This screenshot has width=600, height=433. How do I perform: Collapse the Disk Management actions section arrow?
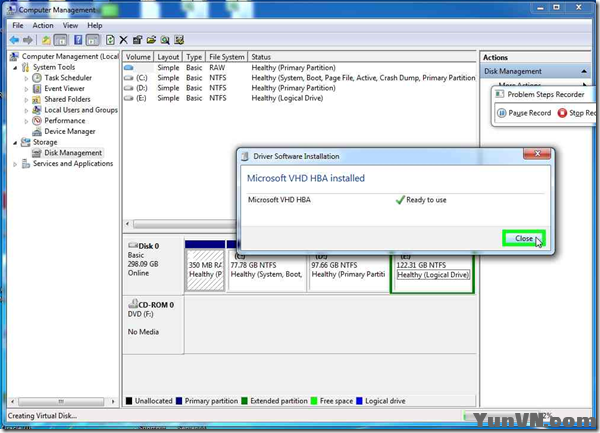(x=584, y=71)
